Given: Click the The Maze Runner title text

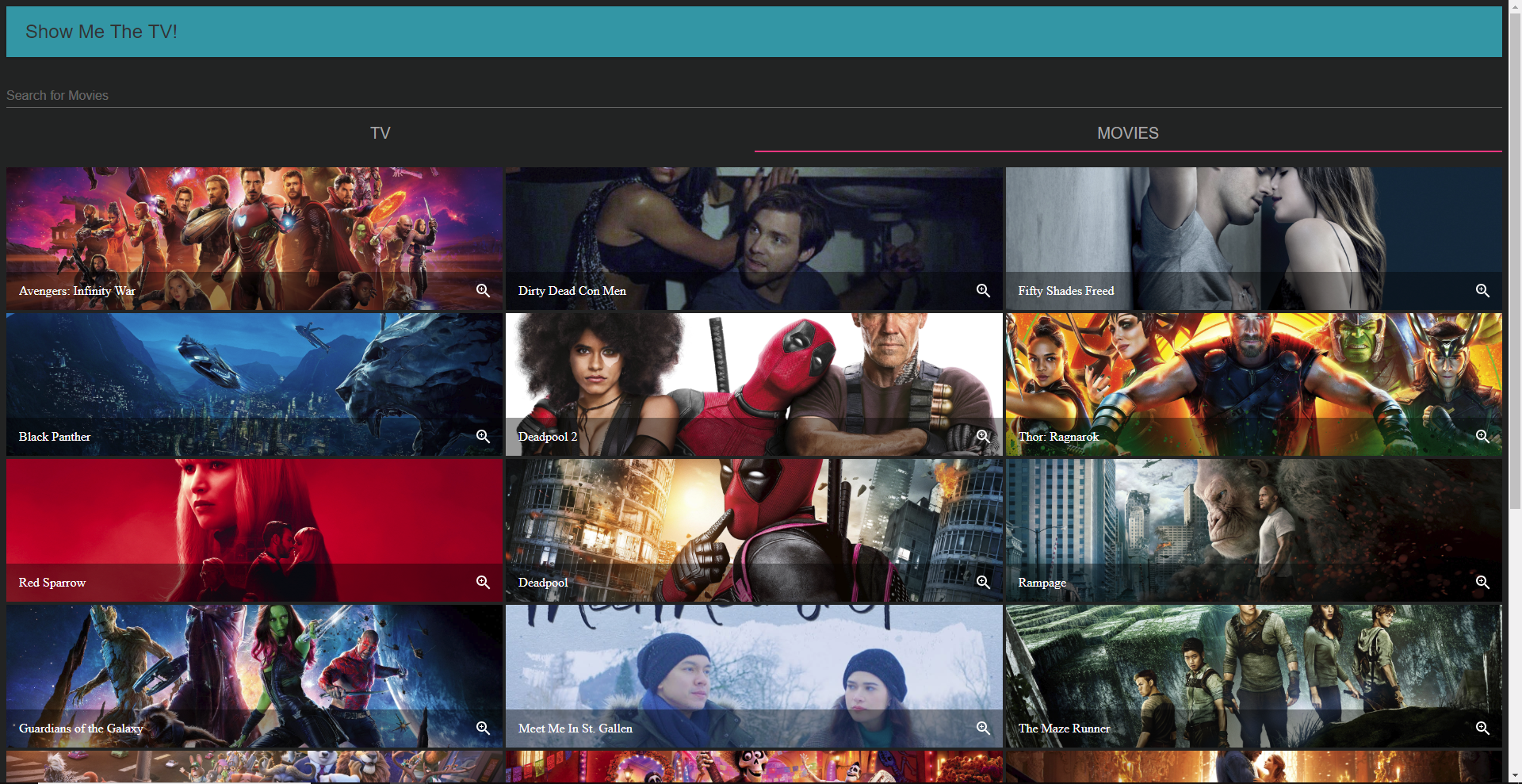Looking at the screenshot, I should [1064, 729].
